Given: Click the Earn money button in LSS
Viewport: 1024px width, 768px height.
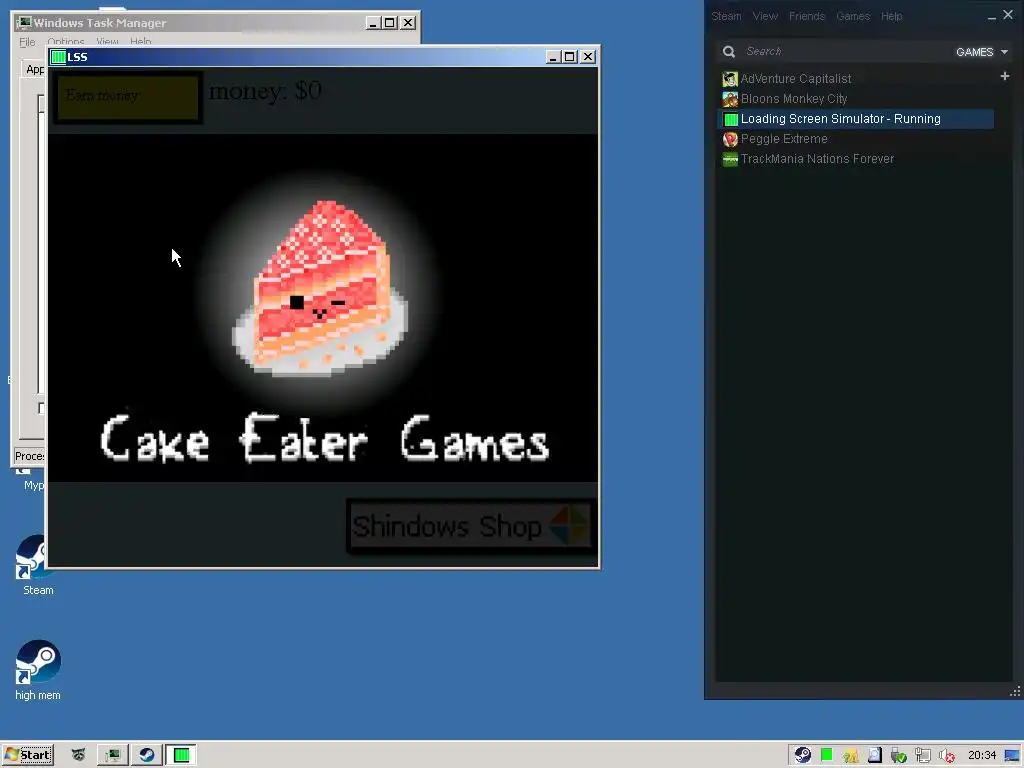Looking at the screenshot, I should coord(128,97).
